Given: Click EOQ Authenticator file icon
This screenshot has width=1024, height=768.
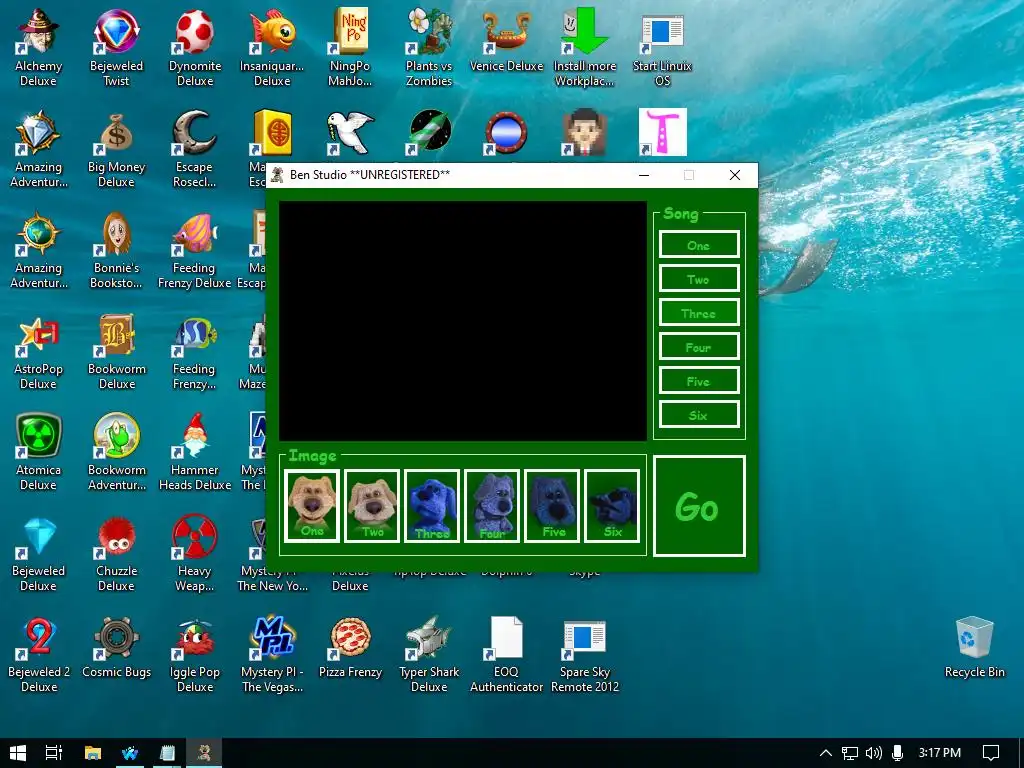Looking at the screenshot, I should 506,653.
